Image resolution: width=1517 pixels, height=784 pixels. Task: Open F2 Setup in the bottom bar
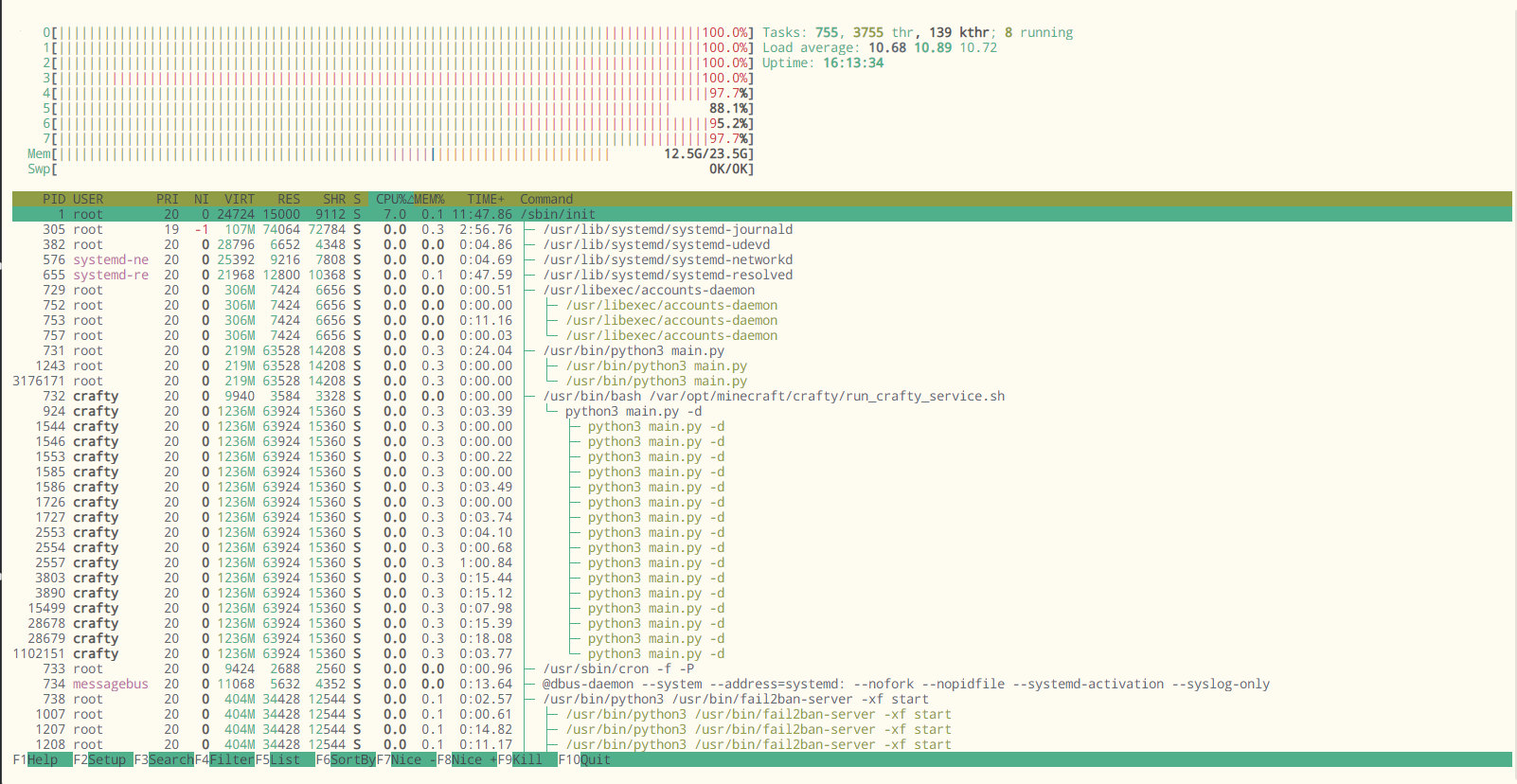click(103, 759)
